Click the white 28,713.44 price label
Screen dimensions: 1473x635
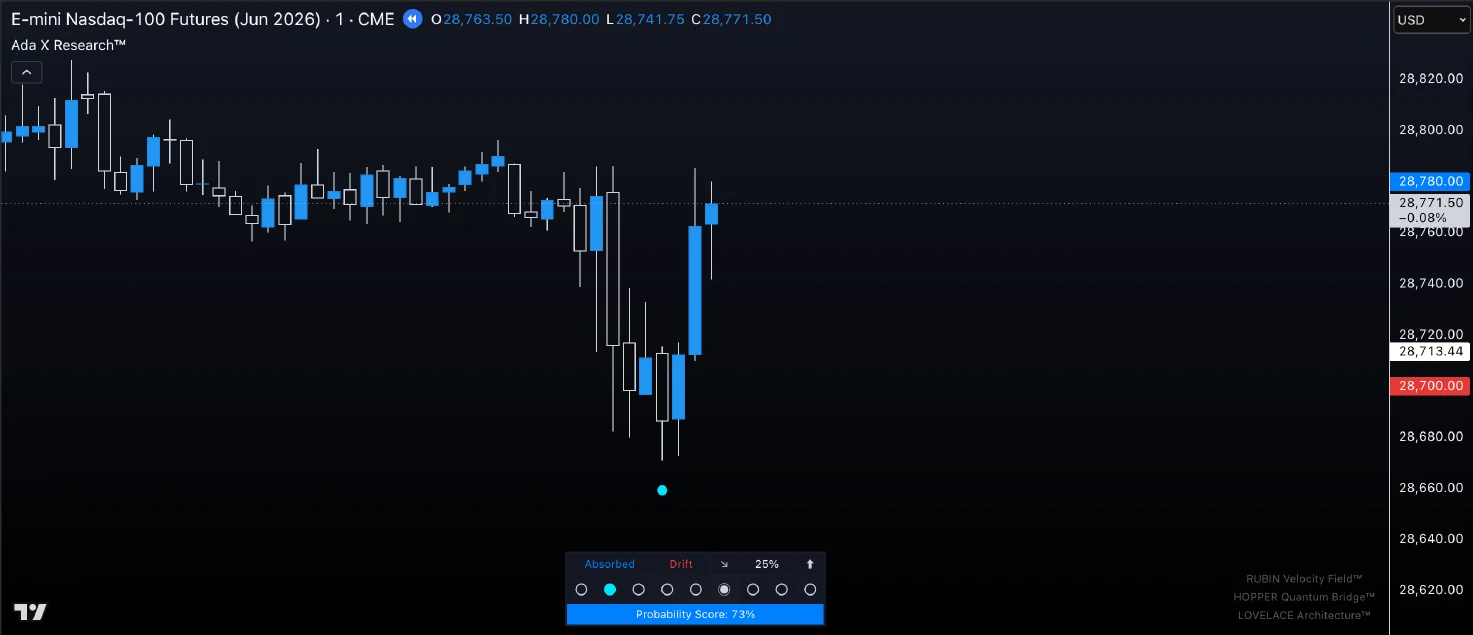[x=1430, y=351]
